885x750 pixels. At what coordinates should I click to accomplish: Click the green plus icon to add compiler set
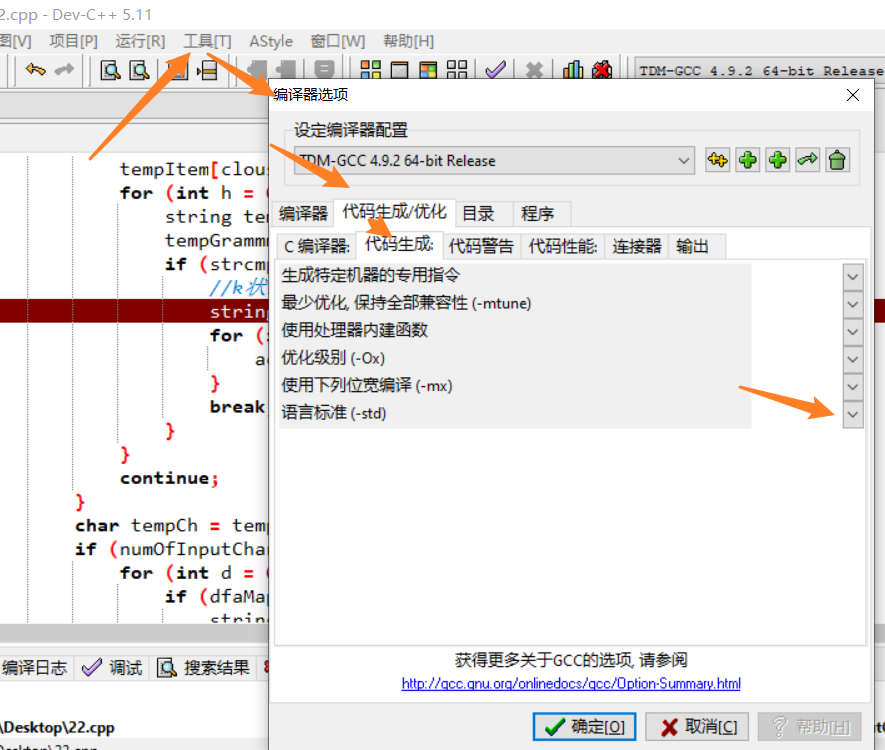point(747,160)
